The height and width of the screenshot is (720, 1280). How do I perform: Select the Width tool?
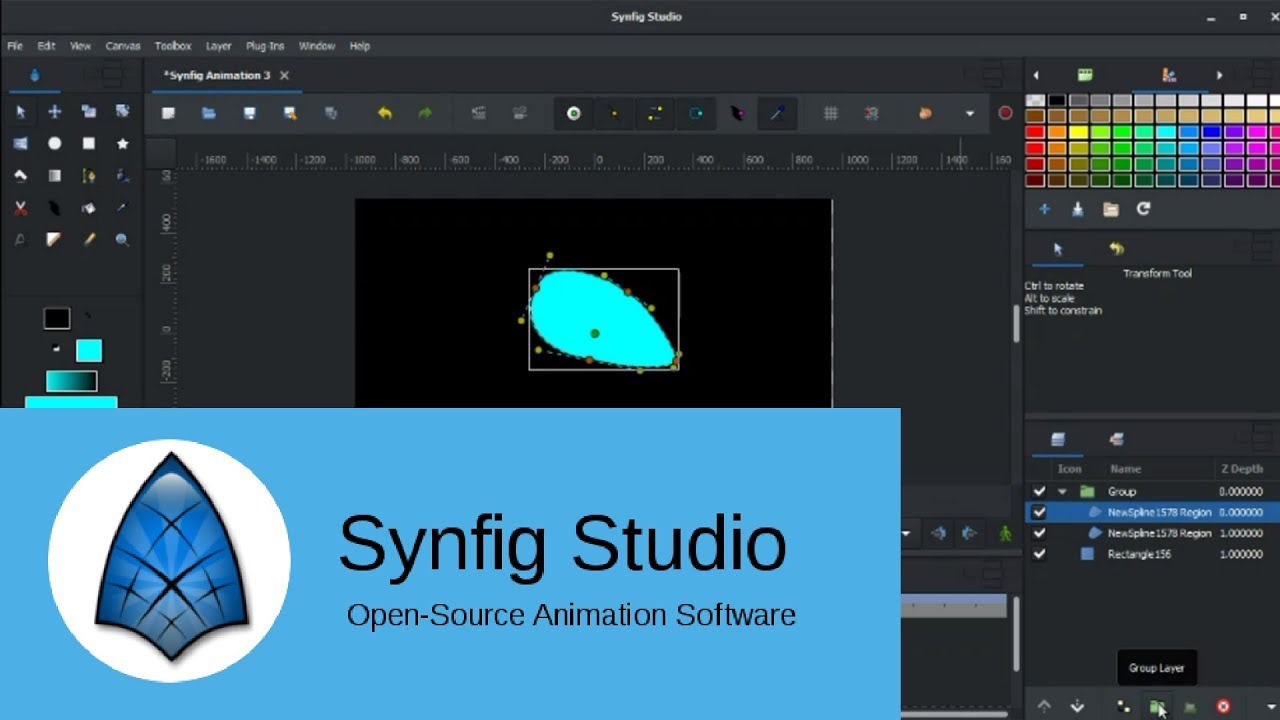tap(55, 208)
